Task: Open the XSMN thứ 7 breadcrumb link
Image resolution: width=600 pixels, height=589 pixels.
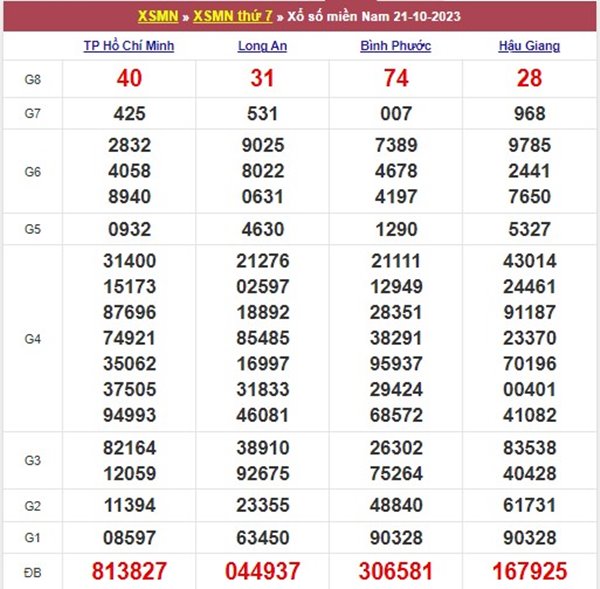Action: click(233, 16)
